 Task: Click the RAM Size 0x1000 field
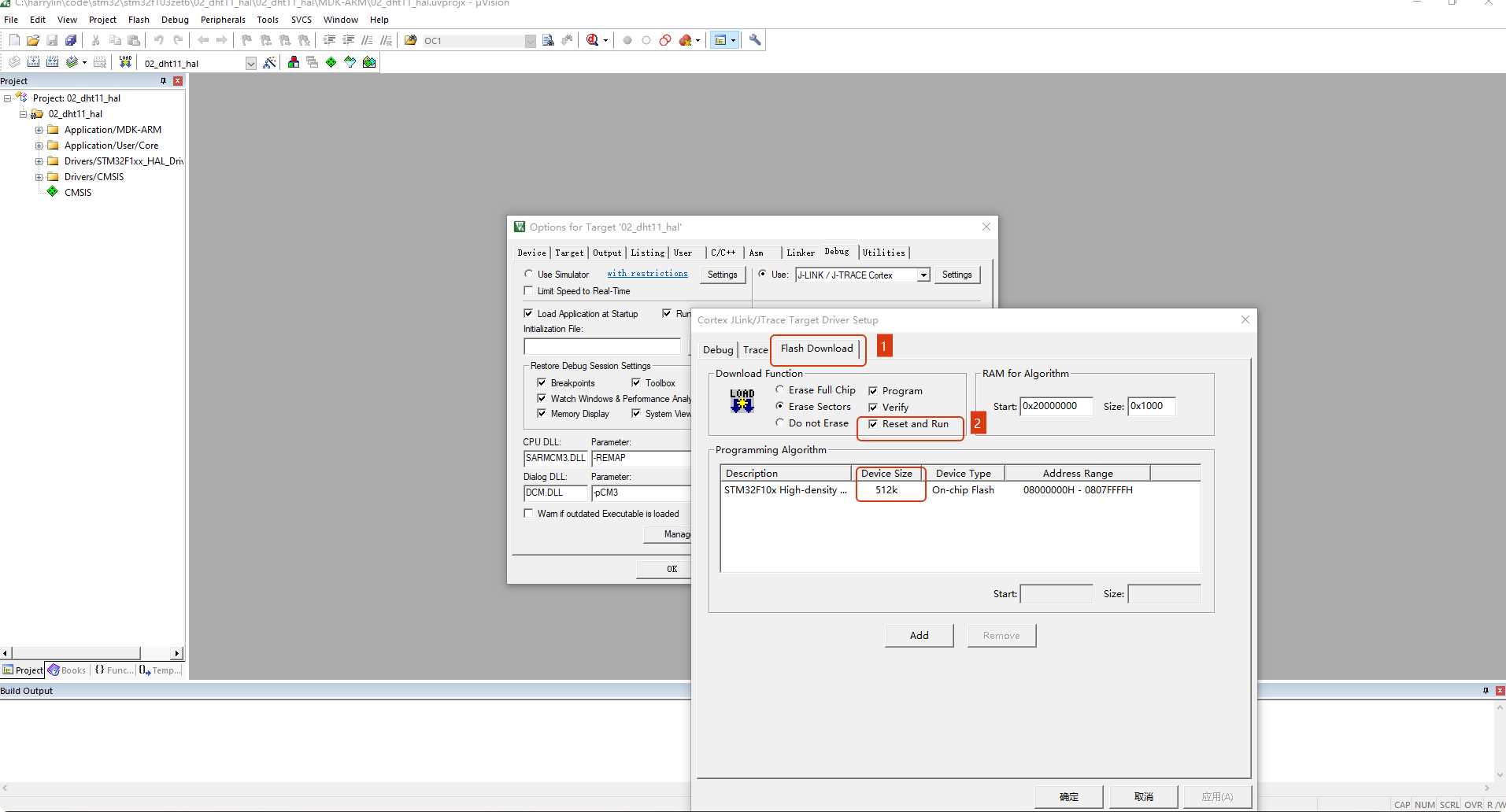tap(1151, 406)
